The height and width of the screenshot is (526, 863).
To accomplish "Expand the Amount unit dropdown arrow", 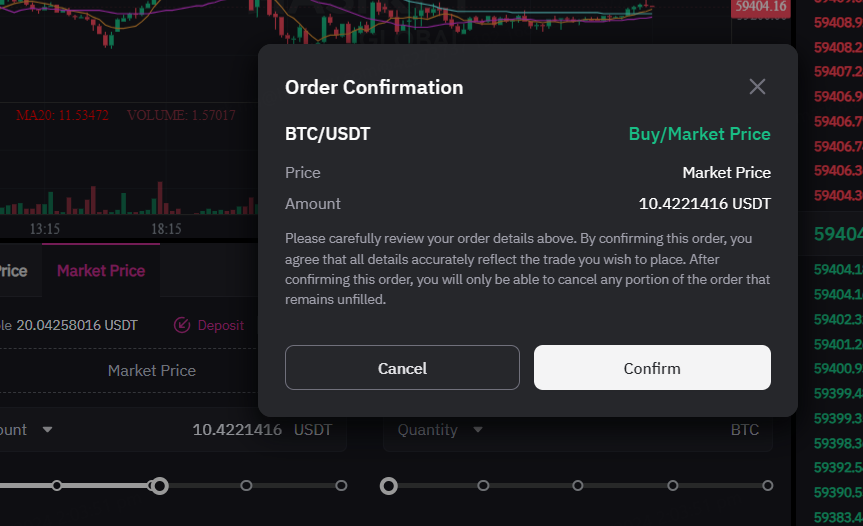I will tap(47, 429).
